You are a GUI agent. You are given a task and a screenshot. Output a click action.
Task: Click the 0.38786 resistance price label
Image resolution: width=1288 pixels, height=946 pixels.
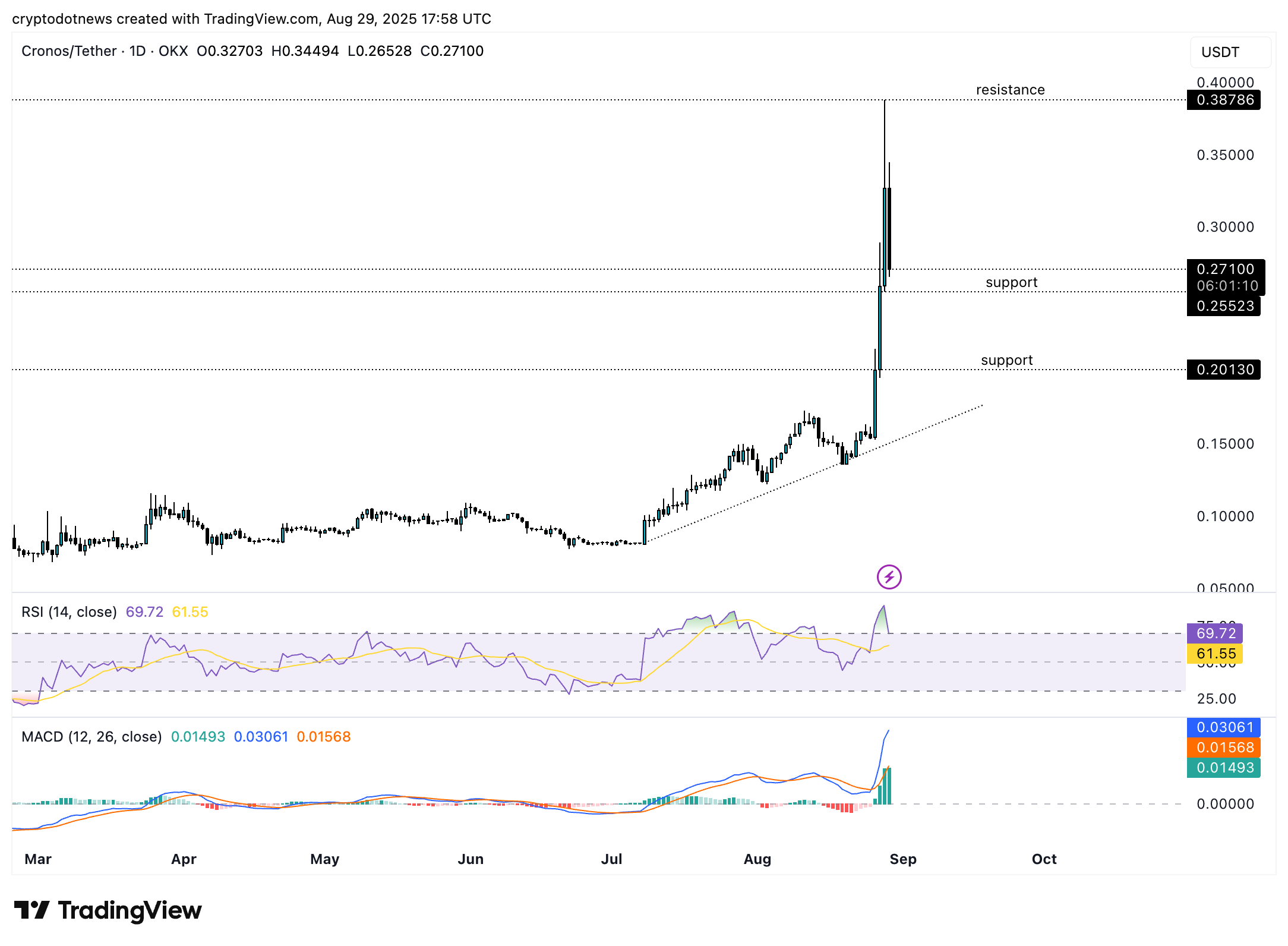[1224, 100]
